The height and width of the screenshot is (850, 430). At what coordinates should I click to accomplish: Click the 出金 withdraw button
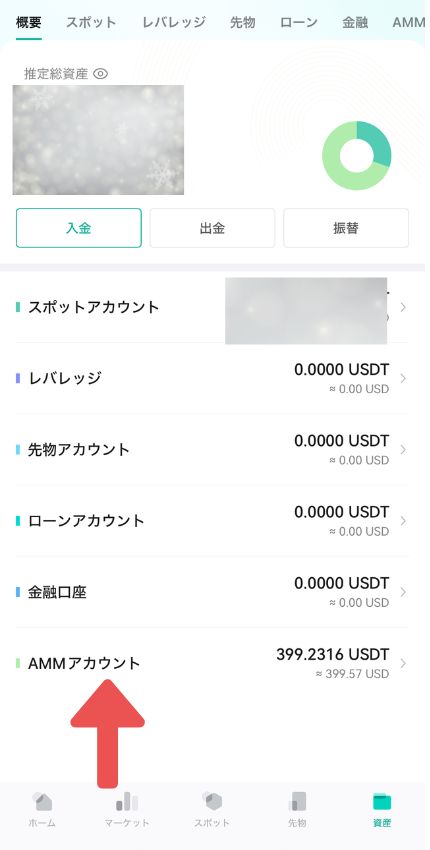click(212, 228)
